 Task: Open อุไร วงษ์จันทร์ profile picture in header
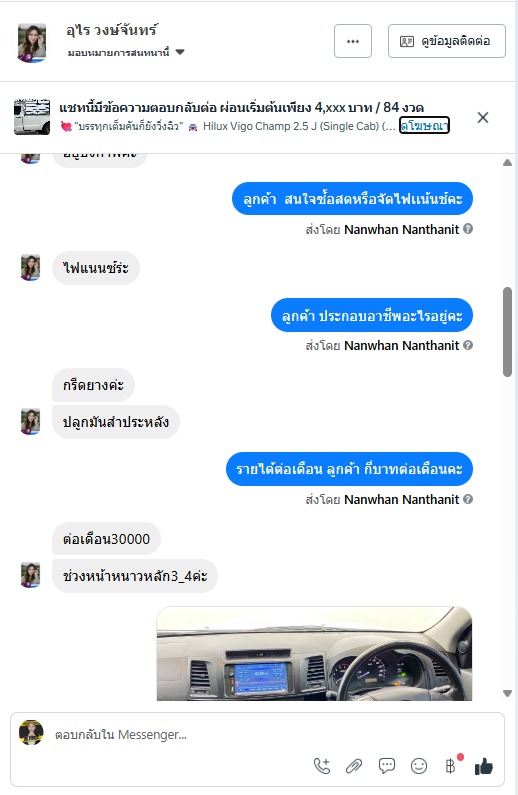coord(32,43)
